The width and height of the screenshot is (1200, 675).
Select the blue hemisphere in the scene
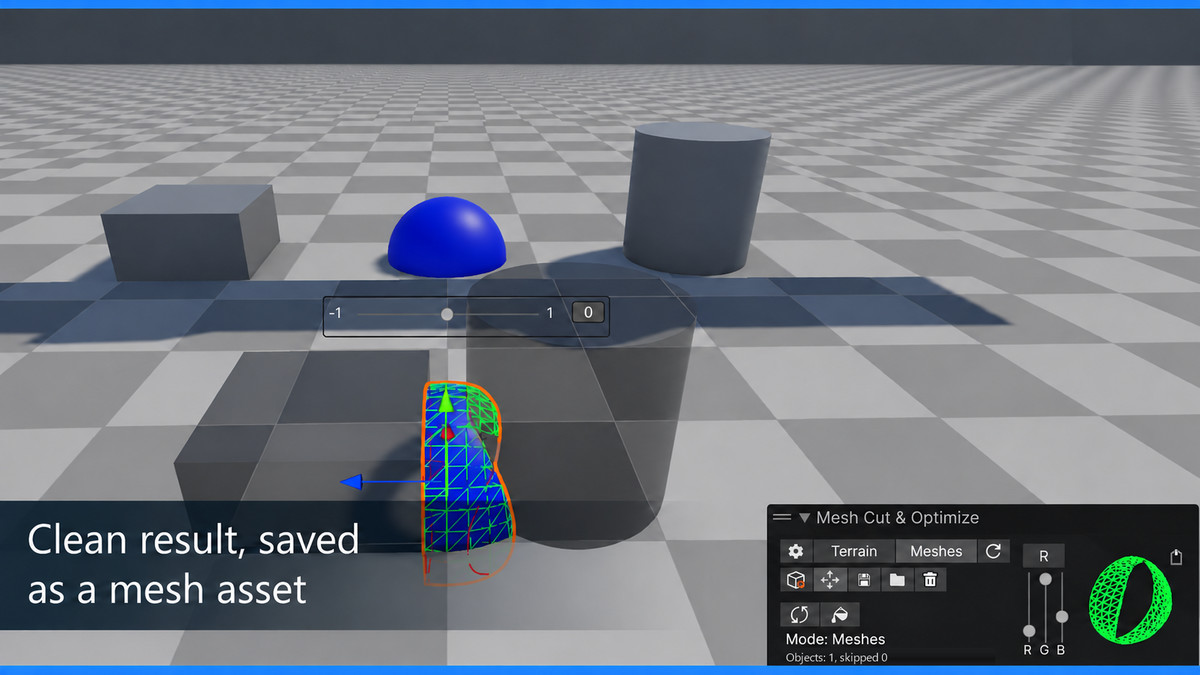[x=447, y=237]
